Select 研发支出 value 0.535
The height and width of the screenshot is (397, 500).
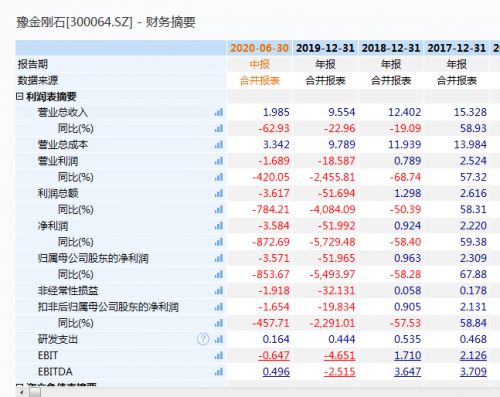pyautogui.click(x=407, y=339)
